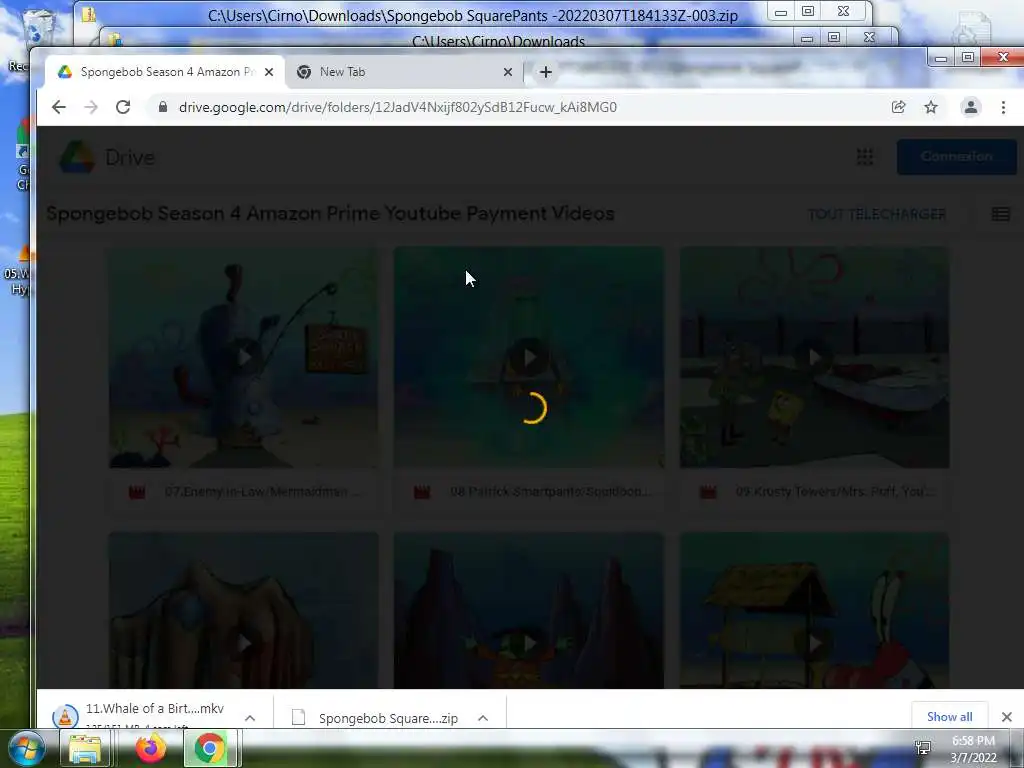Screen dimensions: 1024x768
Task: Click the share page icon in address bar
Action: click(x=899, y=107)
